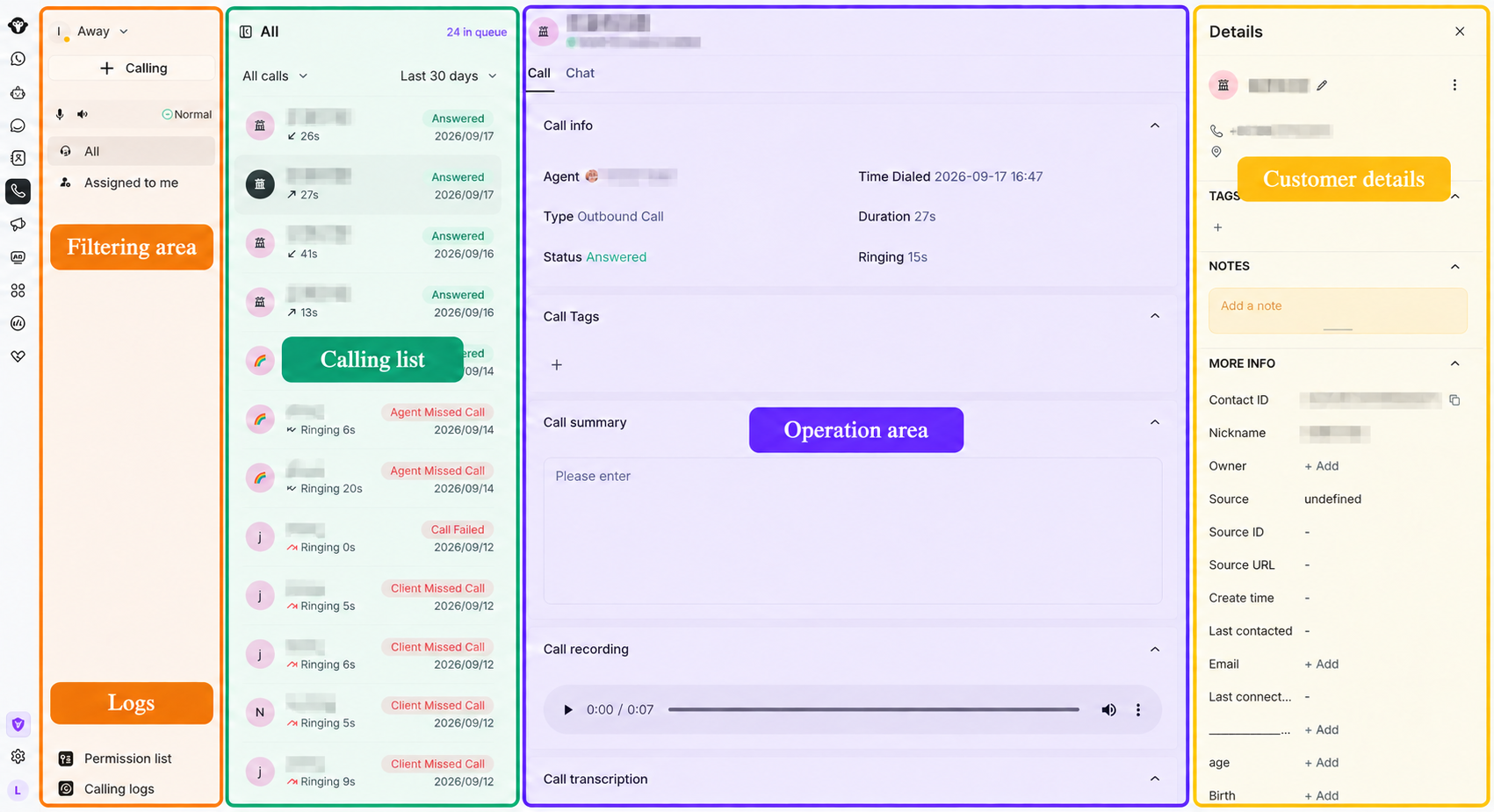Collapse the Call summary section

pos(1155,422)
